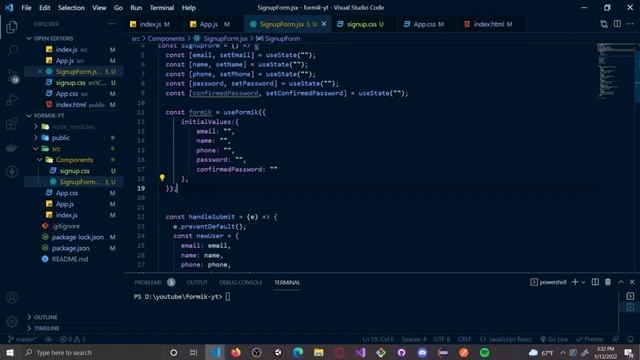The image size is (640, 360).
Task: Click Go Live in the status bar
Action: pos(554,339)
